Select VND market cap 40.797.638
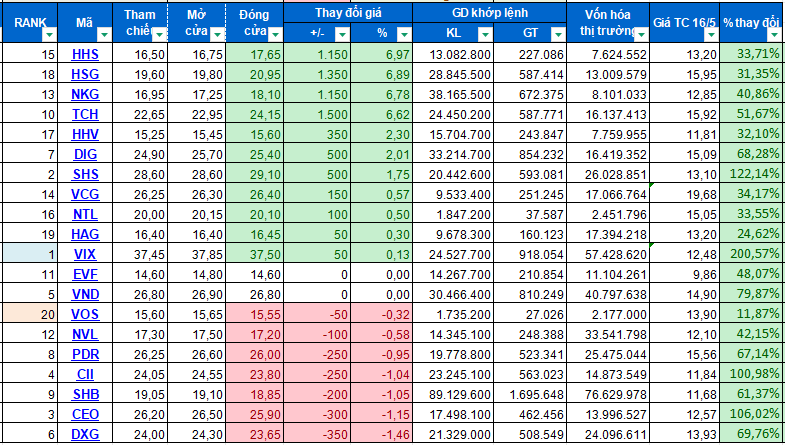785x445 pixels. tap(608, 294)
